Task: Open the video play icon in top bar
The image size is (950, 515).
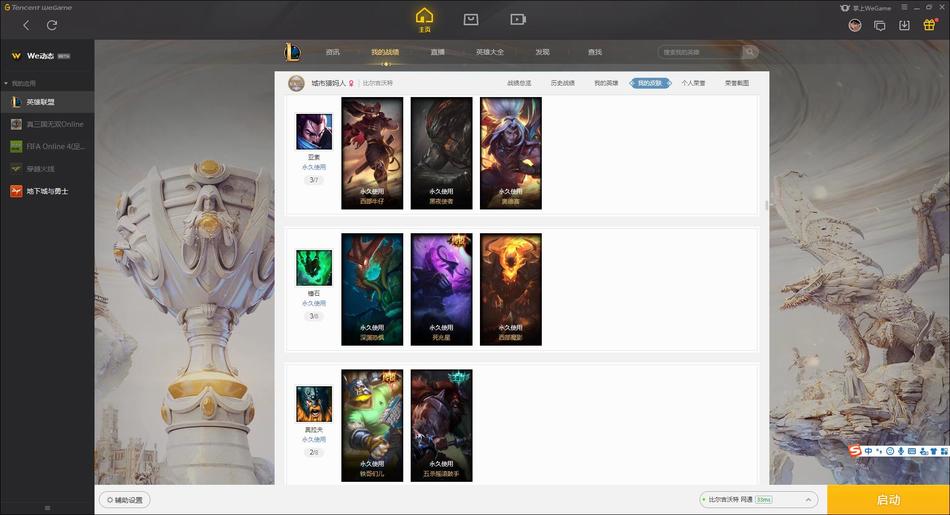Action: click(517, 19)
